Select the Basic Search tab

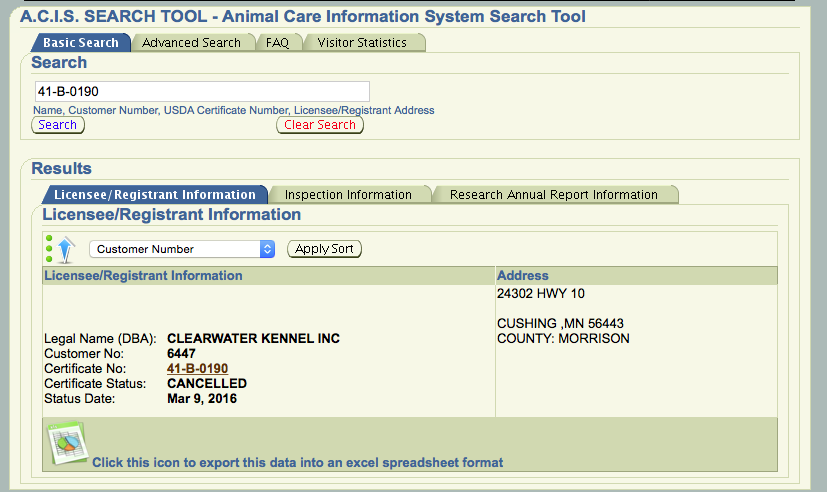point(81,43)
